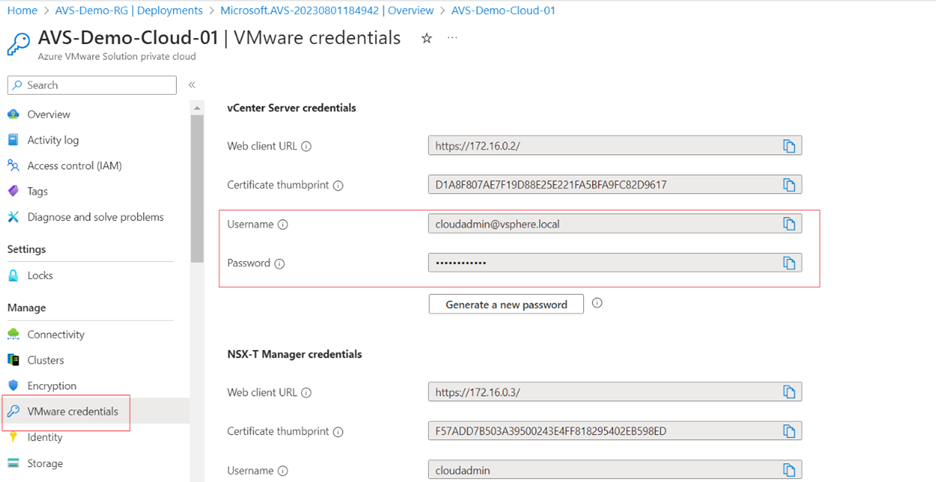
Task: Click info icon beside NSX-T Web client URL
Action: [x=306, y=393]
